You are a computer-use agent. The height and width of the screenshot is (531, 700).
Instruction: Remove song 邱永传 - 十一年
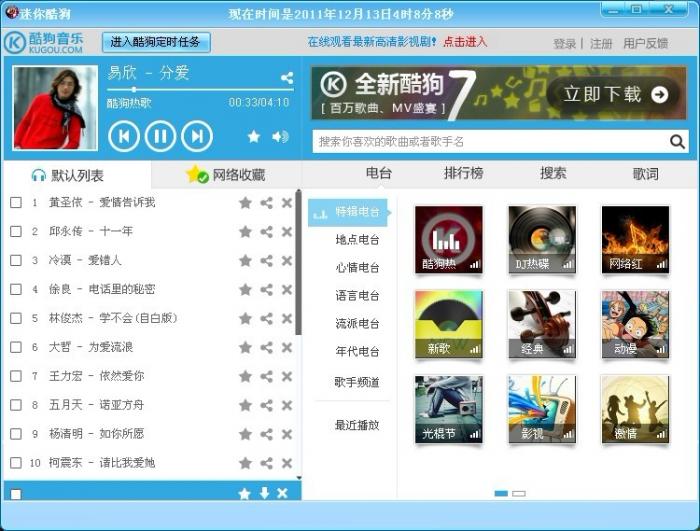click(287, 232)
